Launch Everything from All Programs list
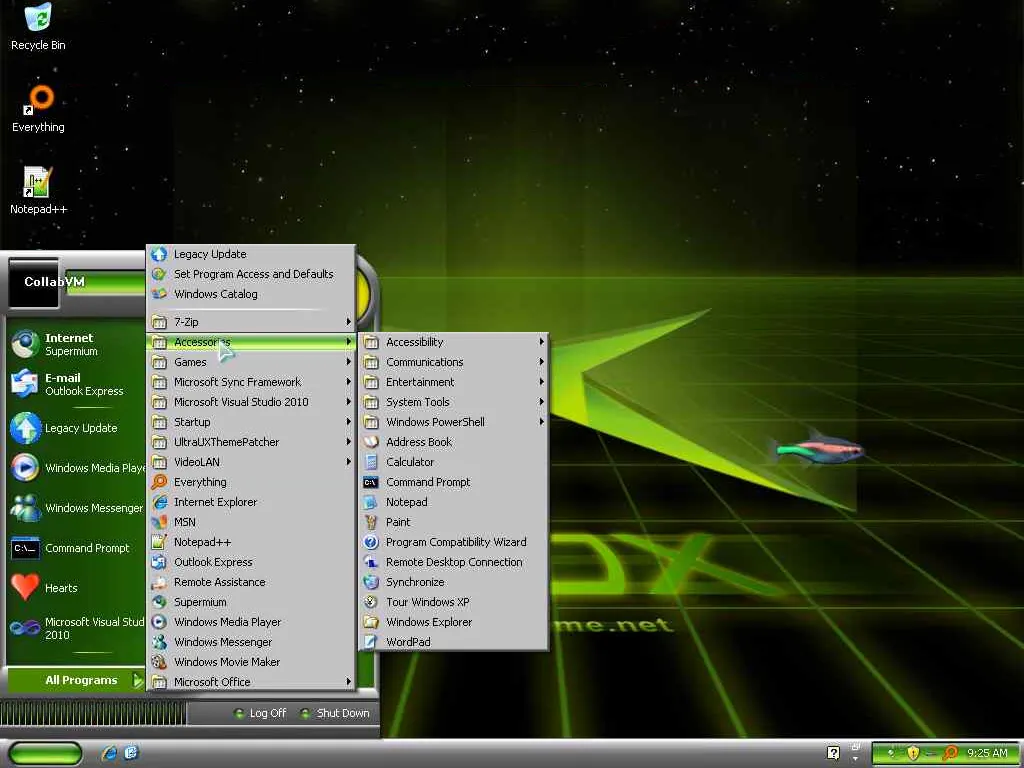The image size is (1024, 768). coord(251,482)
